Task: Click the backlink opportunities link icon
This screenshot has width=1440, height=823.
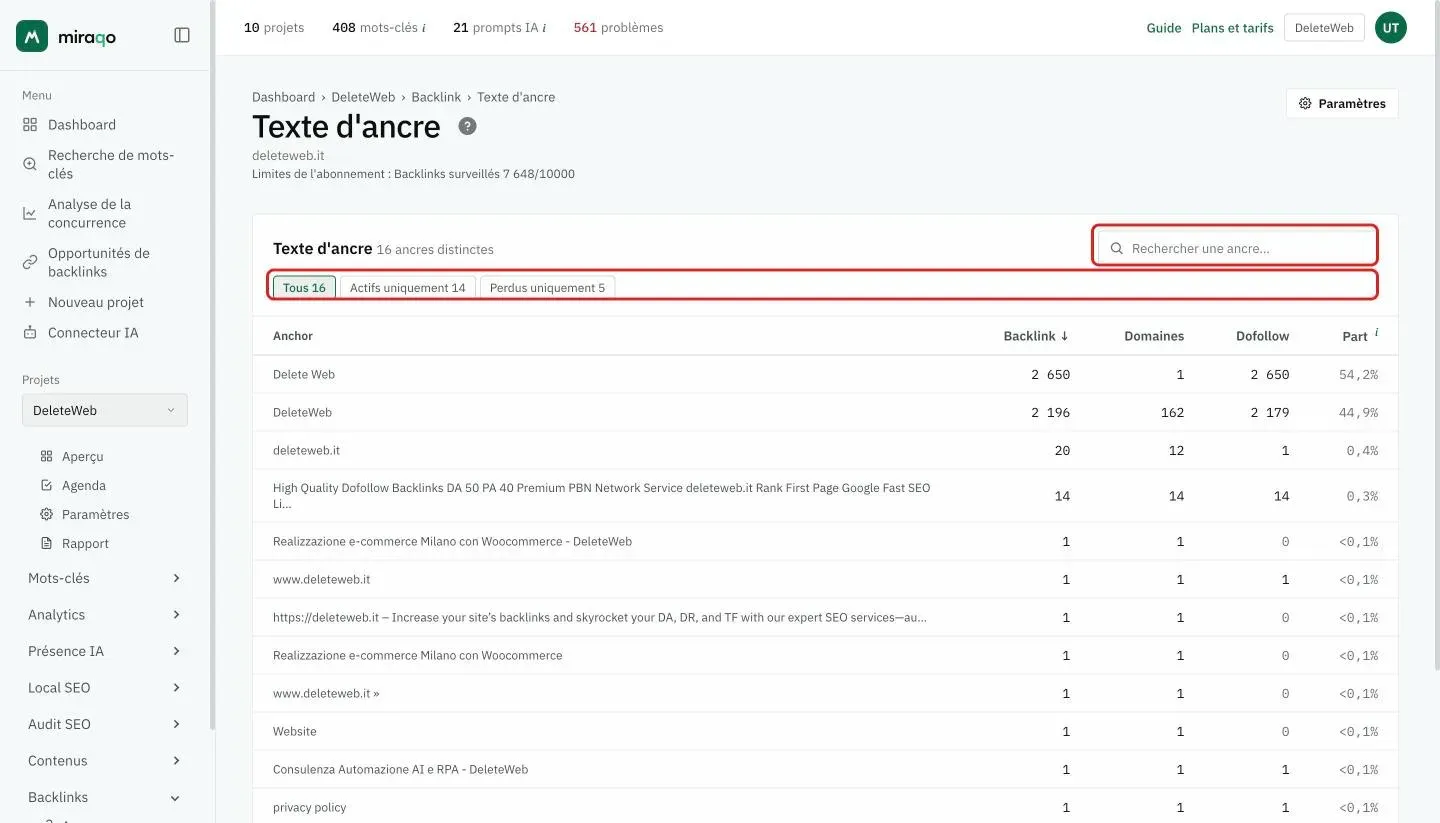Action: click(x=30, y=262)
